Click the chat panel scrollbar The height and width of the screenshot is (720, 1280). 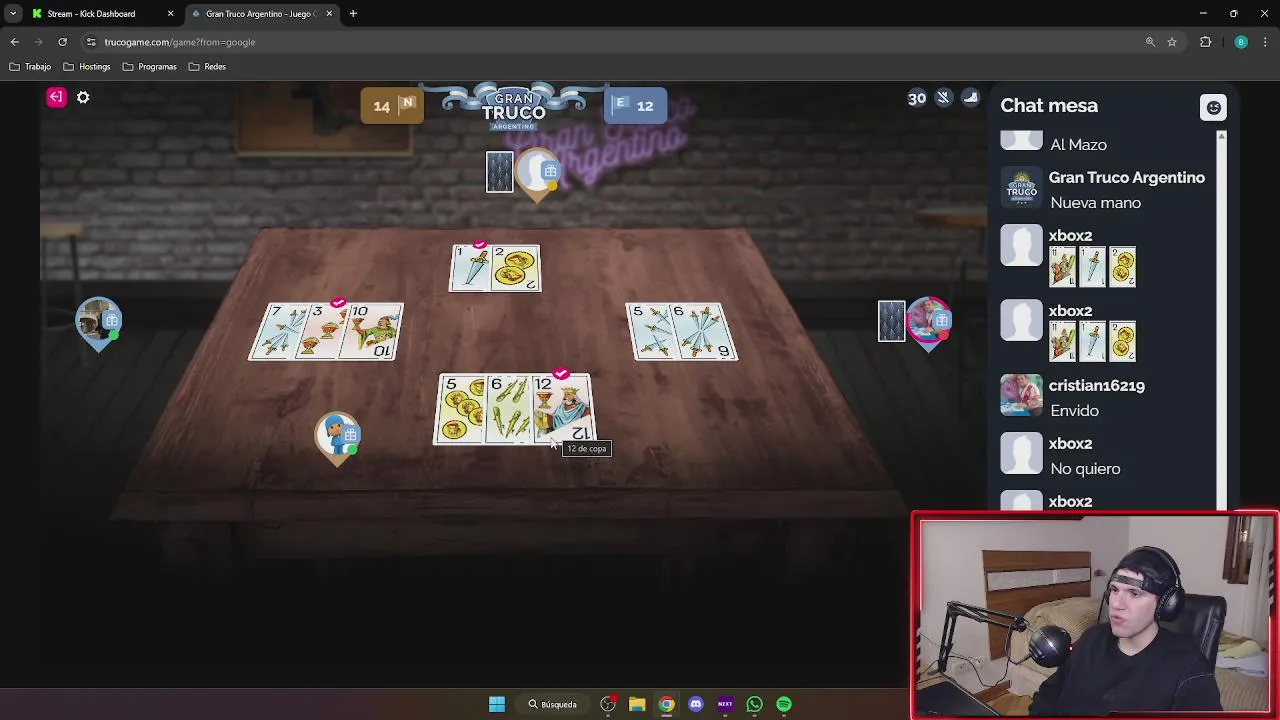[x=1221, y=320]
